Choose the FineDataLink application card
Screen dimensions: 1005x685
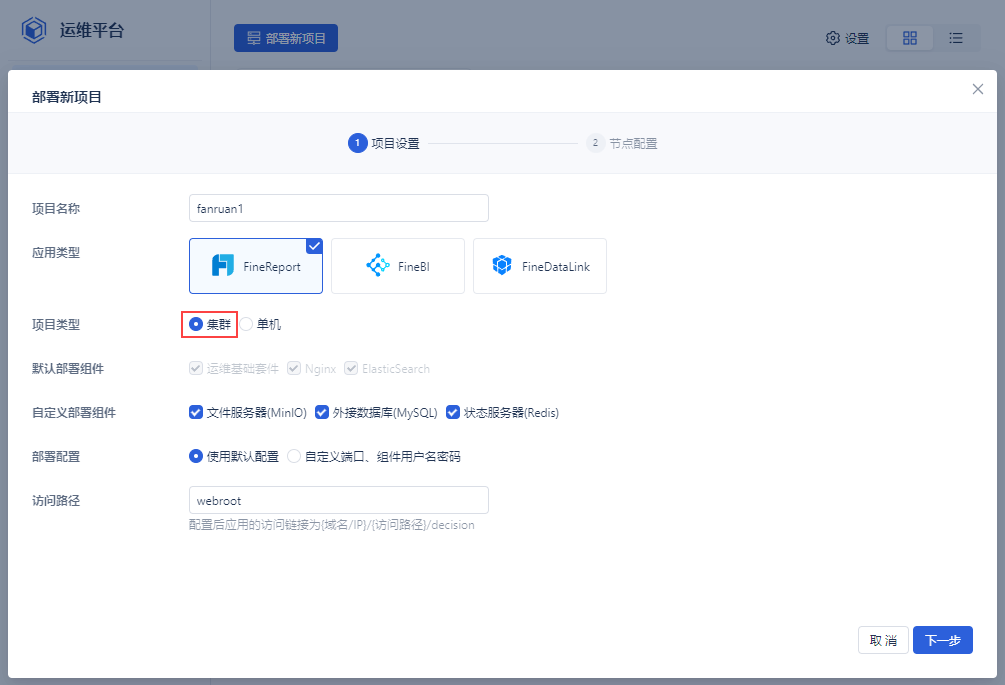tap(540, 266)
